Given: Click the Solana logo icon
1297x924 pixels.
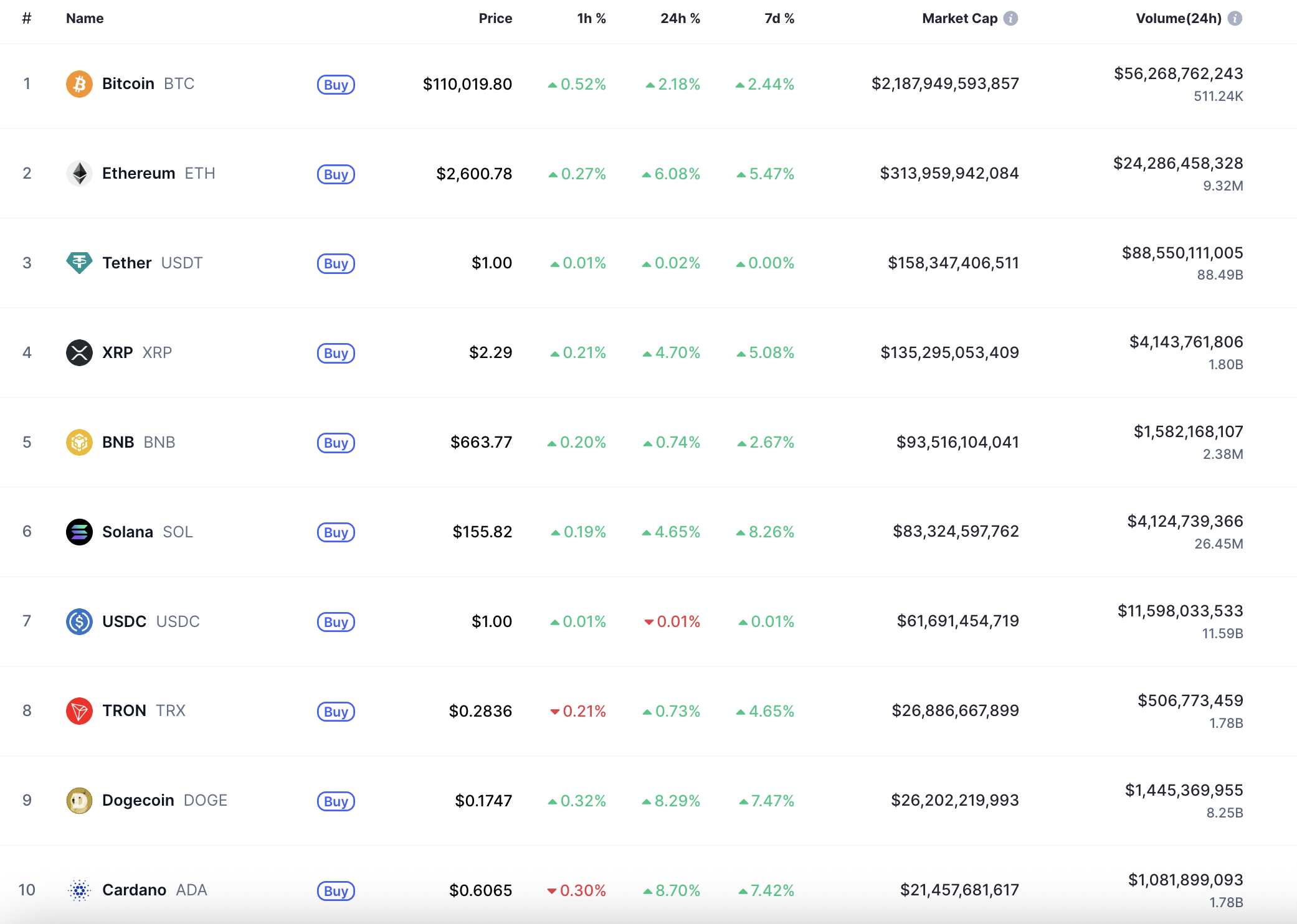Looking at the screenshot, I should [x=79, y=532].
